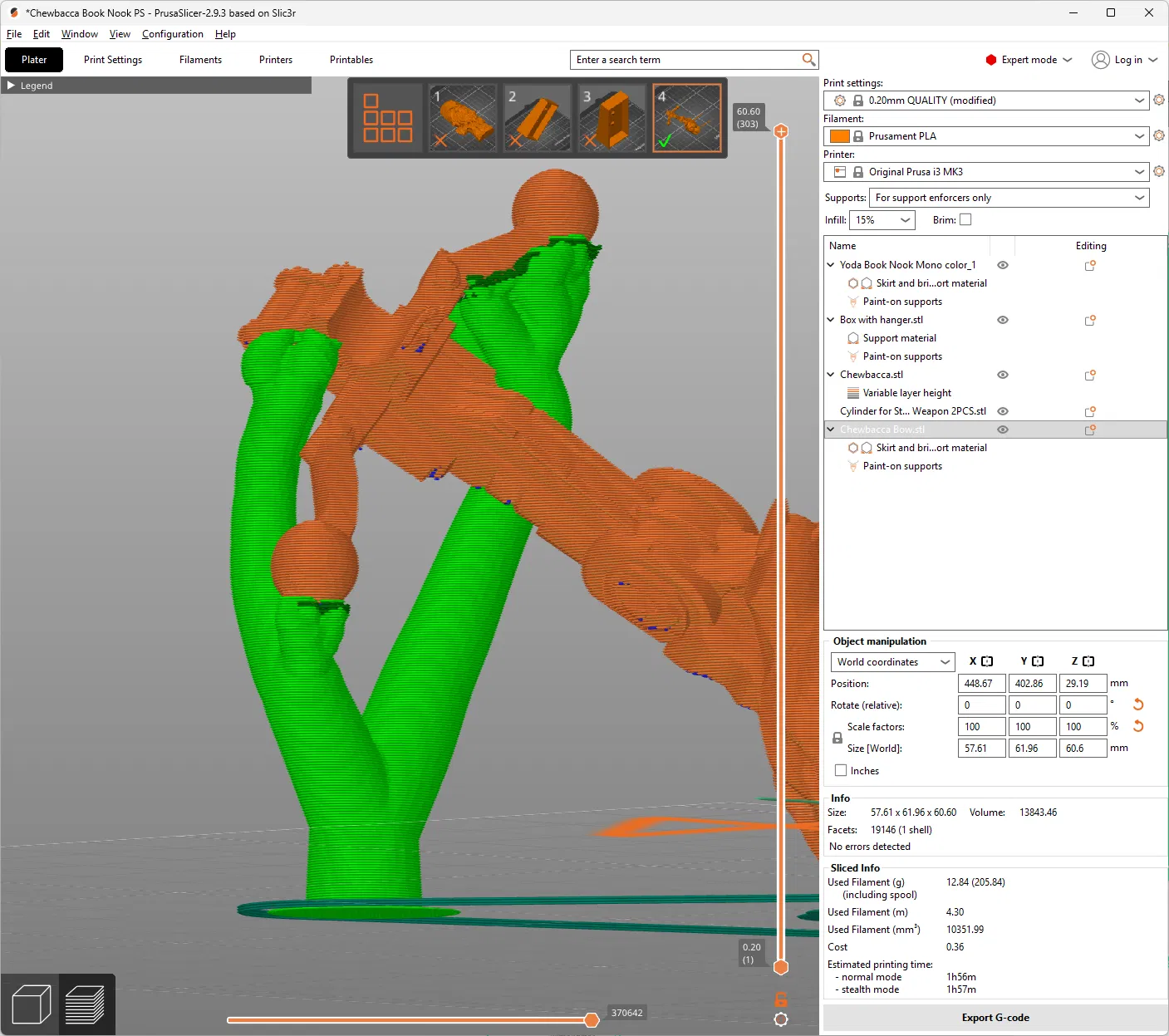Open print settings preset gear icon
1169x1036 pixels.
1159,101
